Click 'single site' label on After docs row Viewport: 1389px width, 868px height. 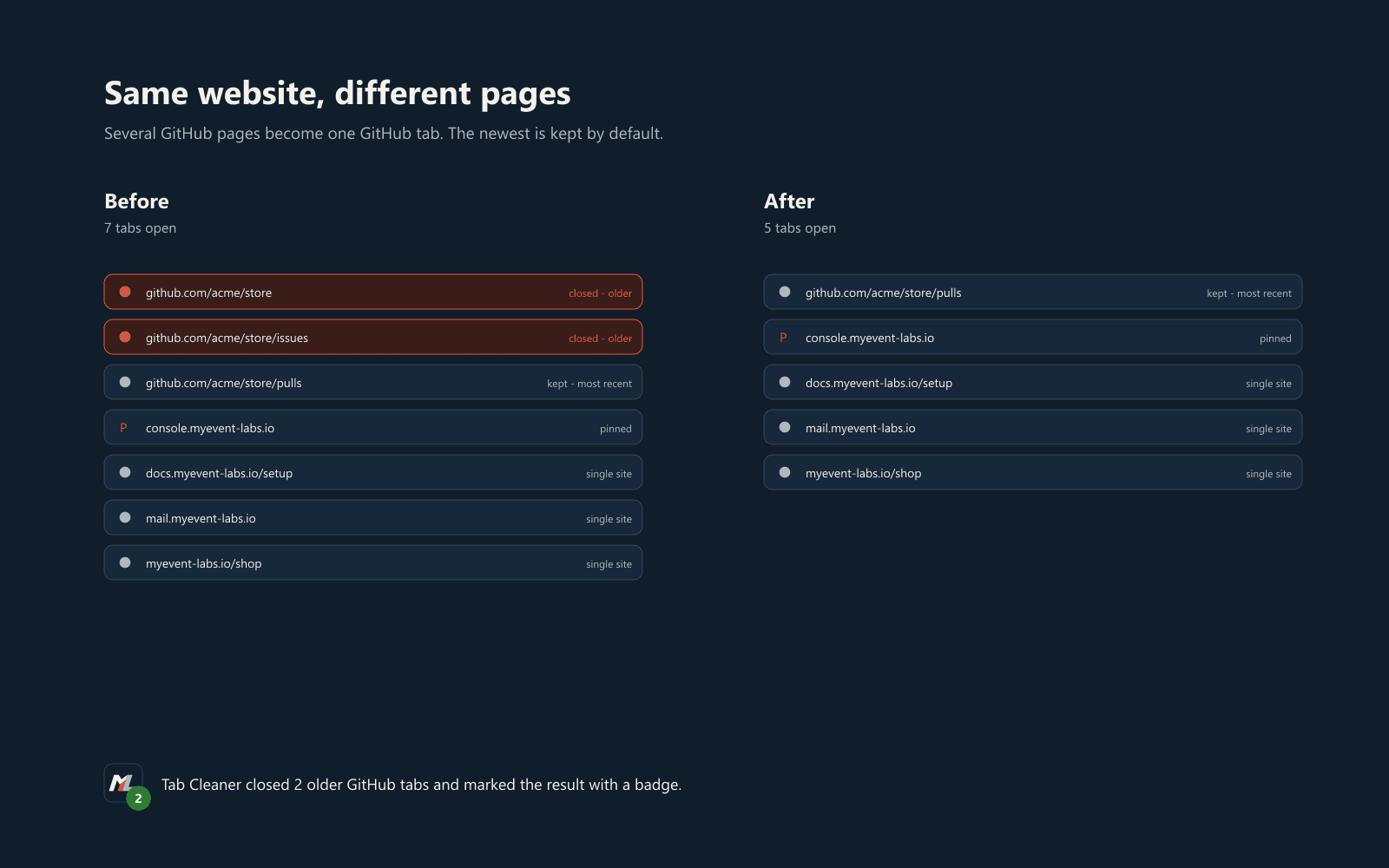tap(1268, 384)
